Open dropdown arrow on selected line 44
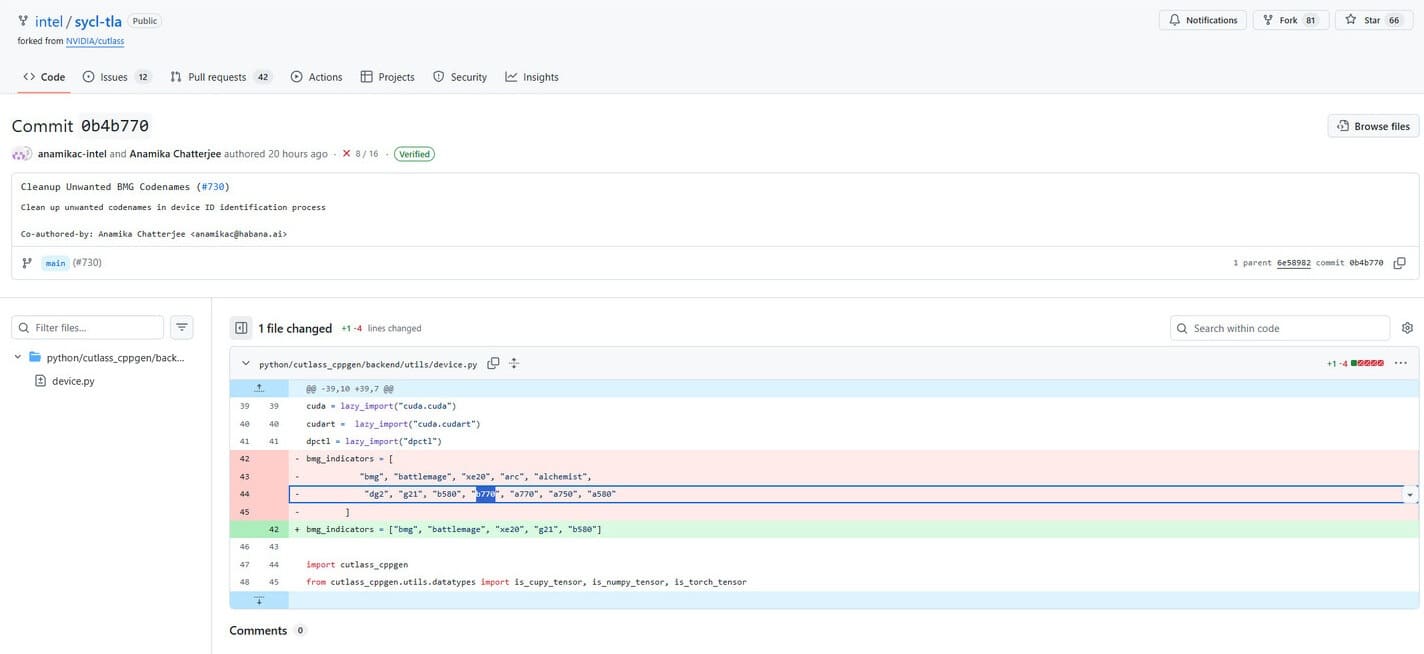Viewport: 1424px width, 654px height. [x=1410, y=495]
